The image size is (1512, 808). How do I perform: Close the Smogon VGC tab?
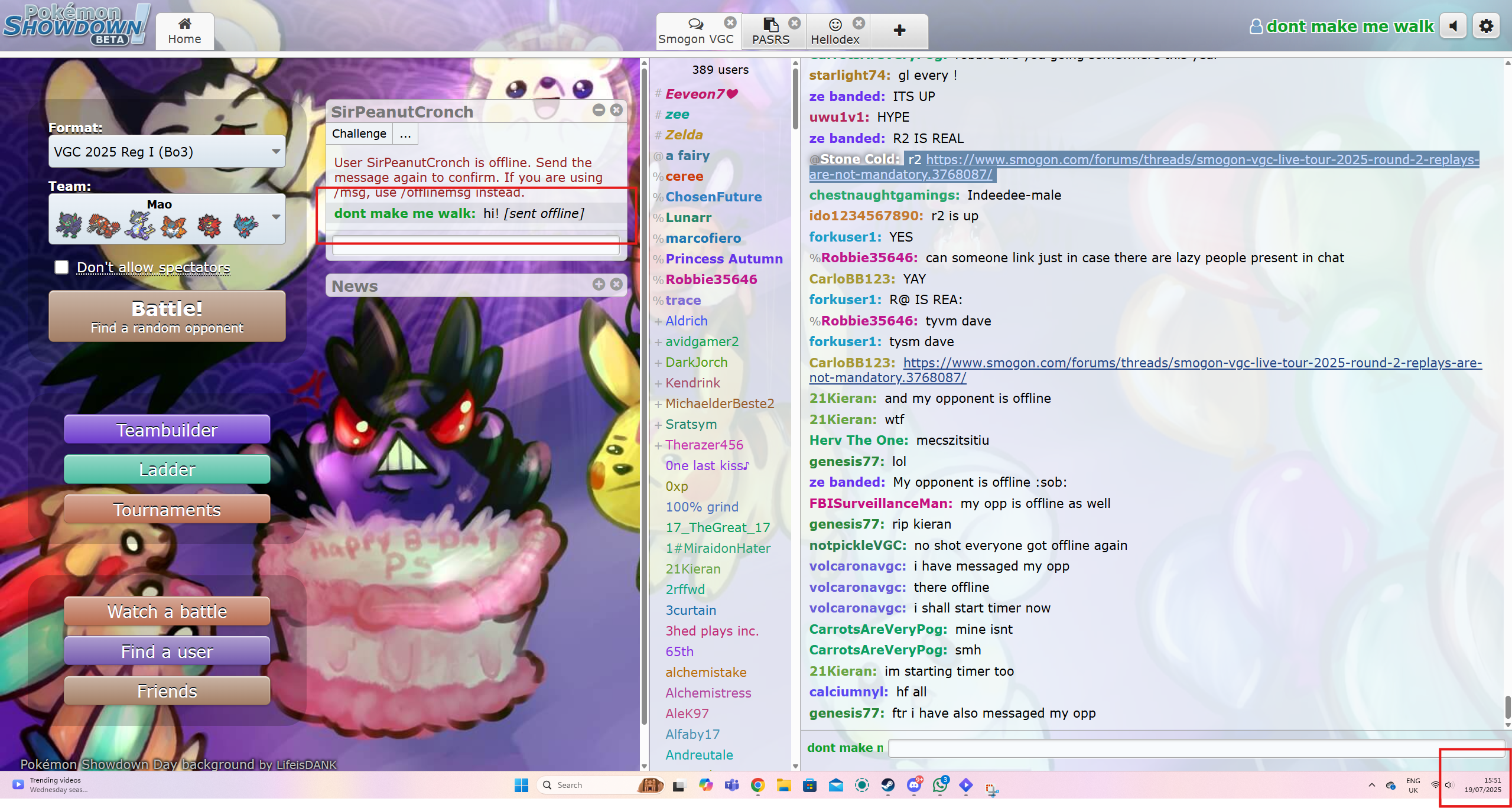pos(730,22)
